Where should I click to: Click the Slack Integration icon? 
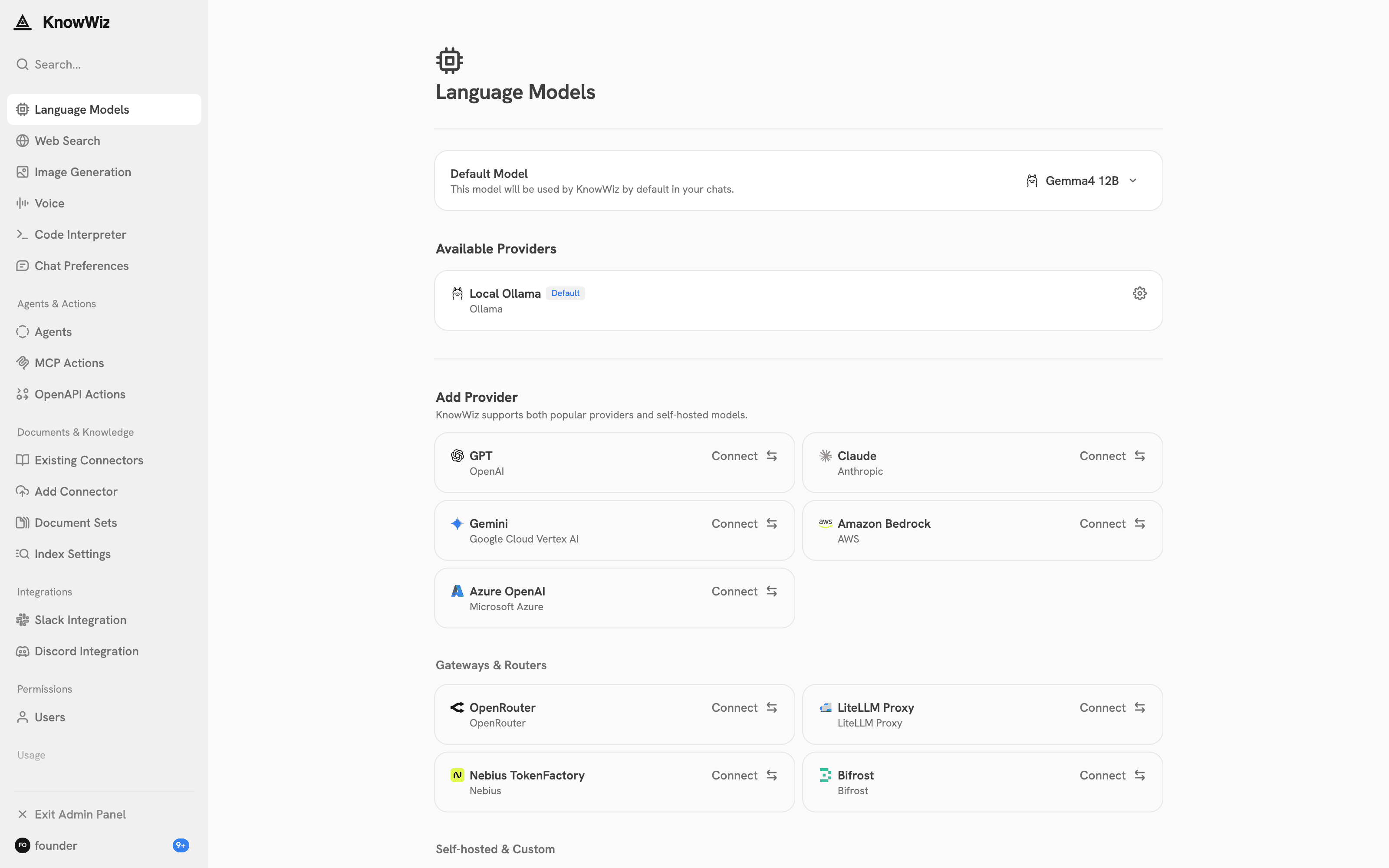coord(23,620)
